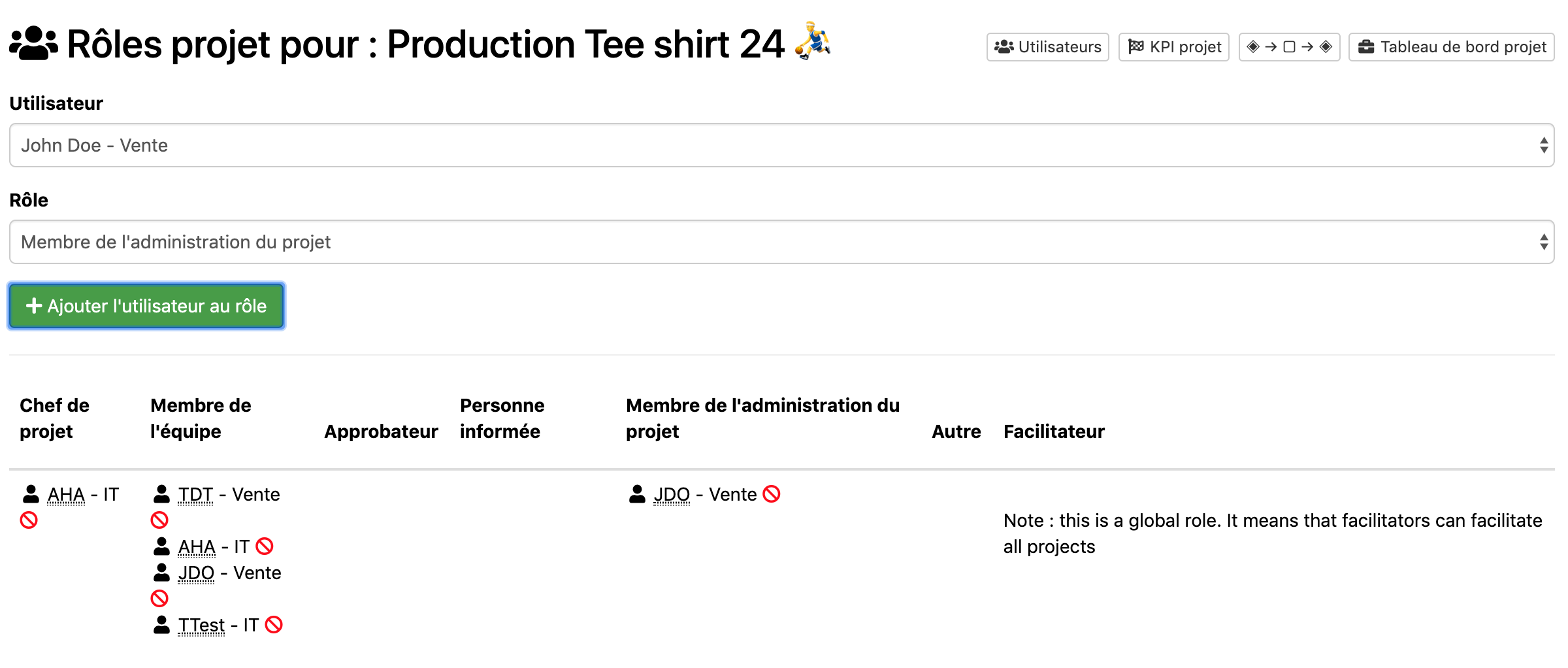Viewport: 1568px width, 668px height.
Task: Remove AHA IT from Membre de l'équipe
Action: tap(265, 546)
